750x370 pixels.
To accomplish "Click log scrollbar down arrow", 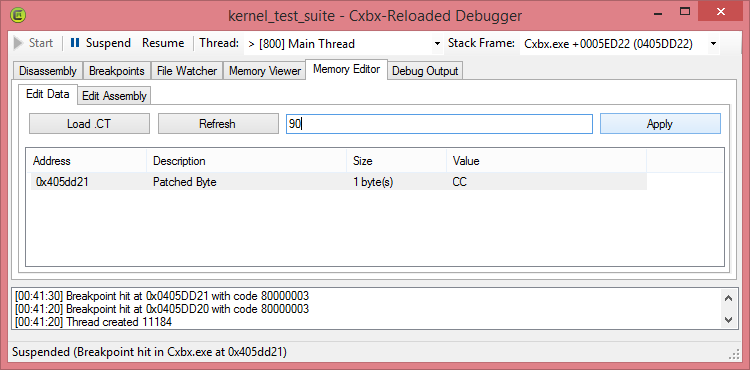I will [x=728, y=319].
